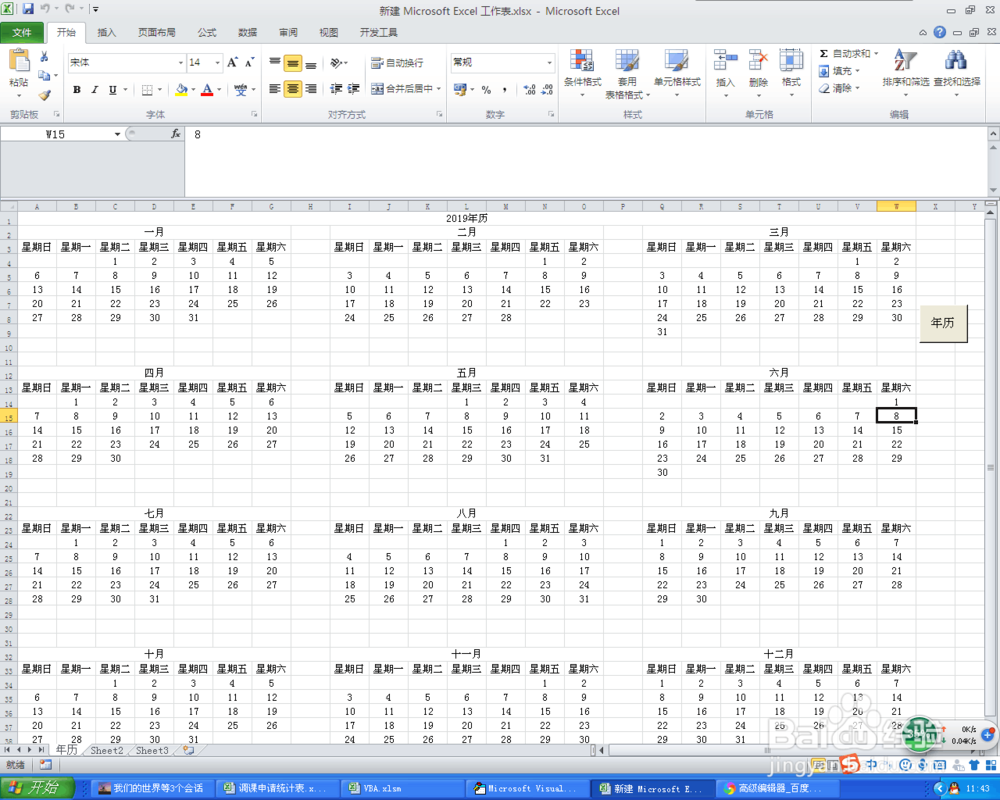Switch to Formulas (公式) tab
The height and width of the screenshot is (800, 1000).
pos(207,32)
